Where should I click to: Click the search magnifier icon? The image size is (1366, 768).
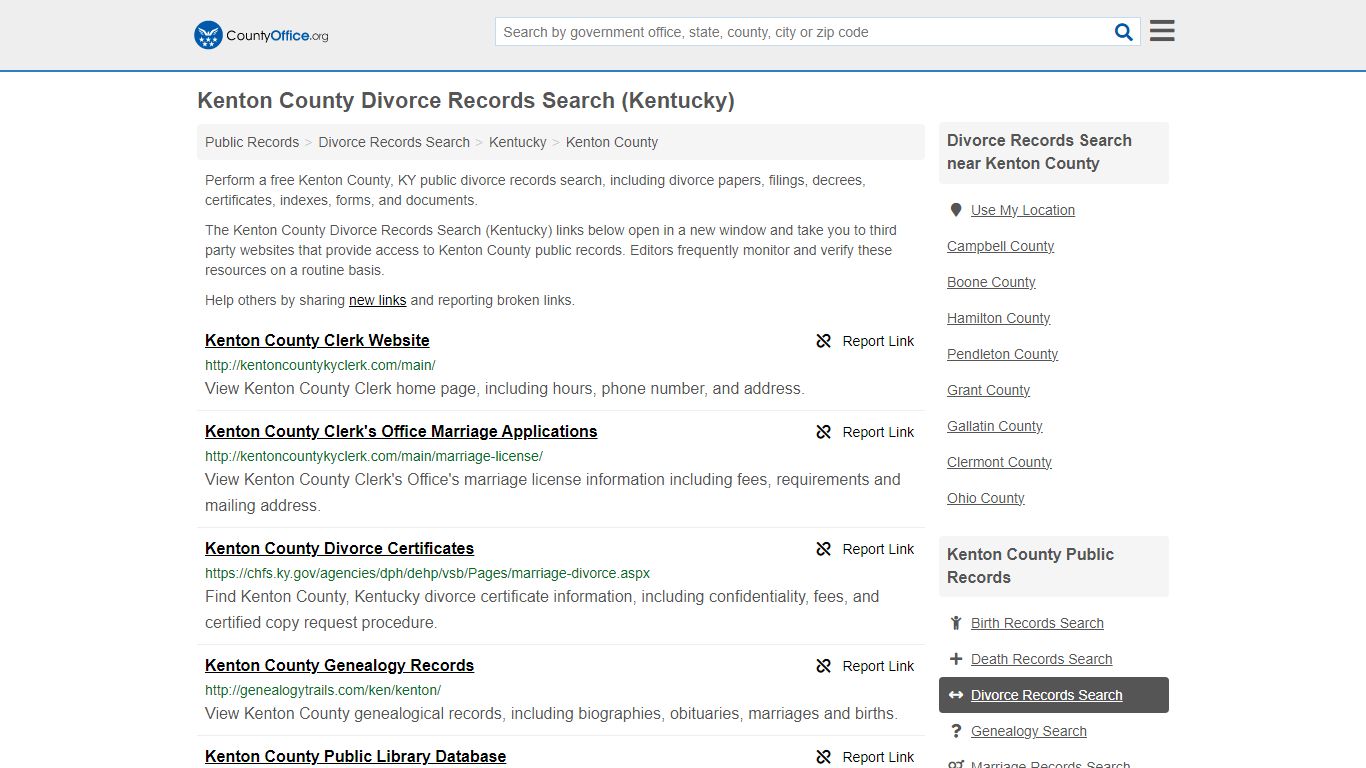[x=1124, y=32]
